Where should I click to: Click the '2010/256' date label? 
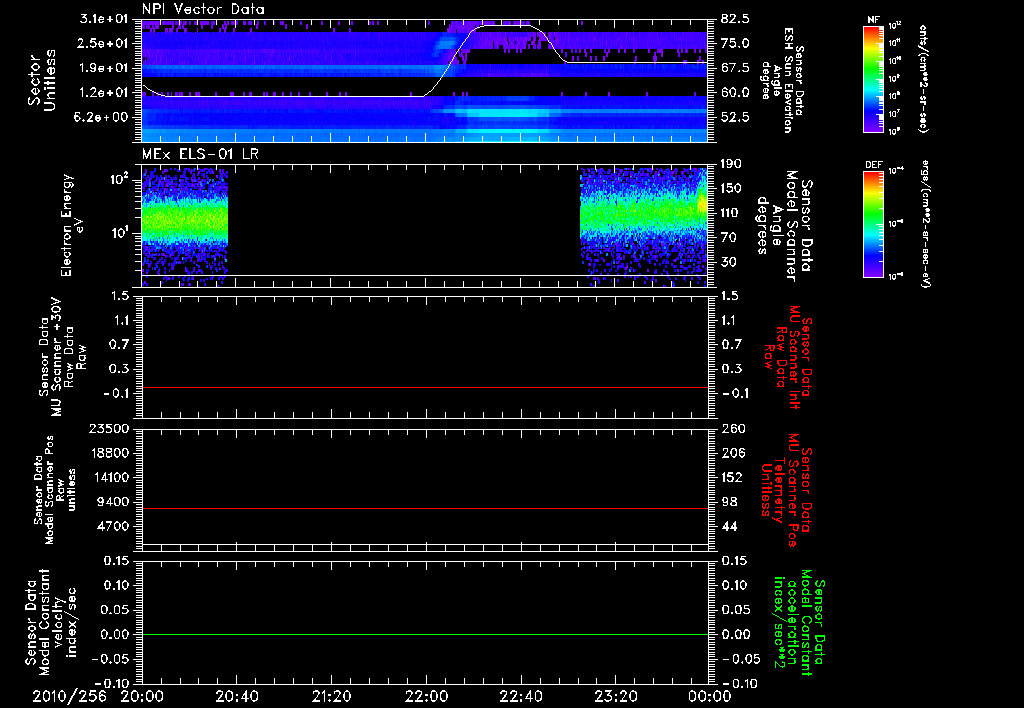tap(69, 696)
